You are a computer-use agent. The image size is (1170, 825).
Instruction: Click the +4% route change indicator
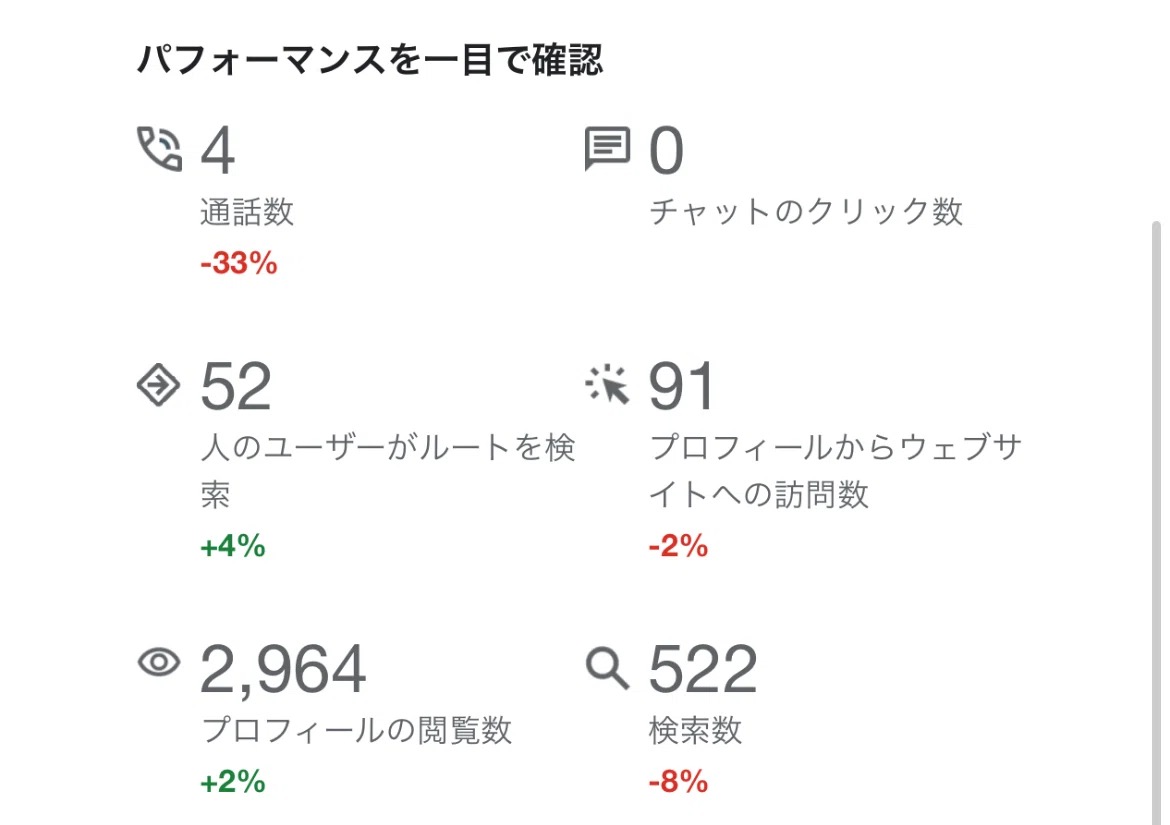point(233,546)
